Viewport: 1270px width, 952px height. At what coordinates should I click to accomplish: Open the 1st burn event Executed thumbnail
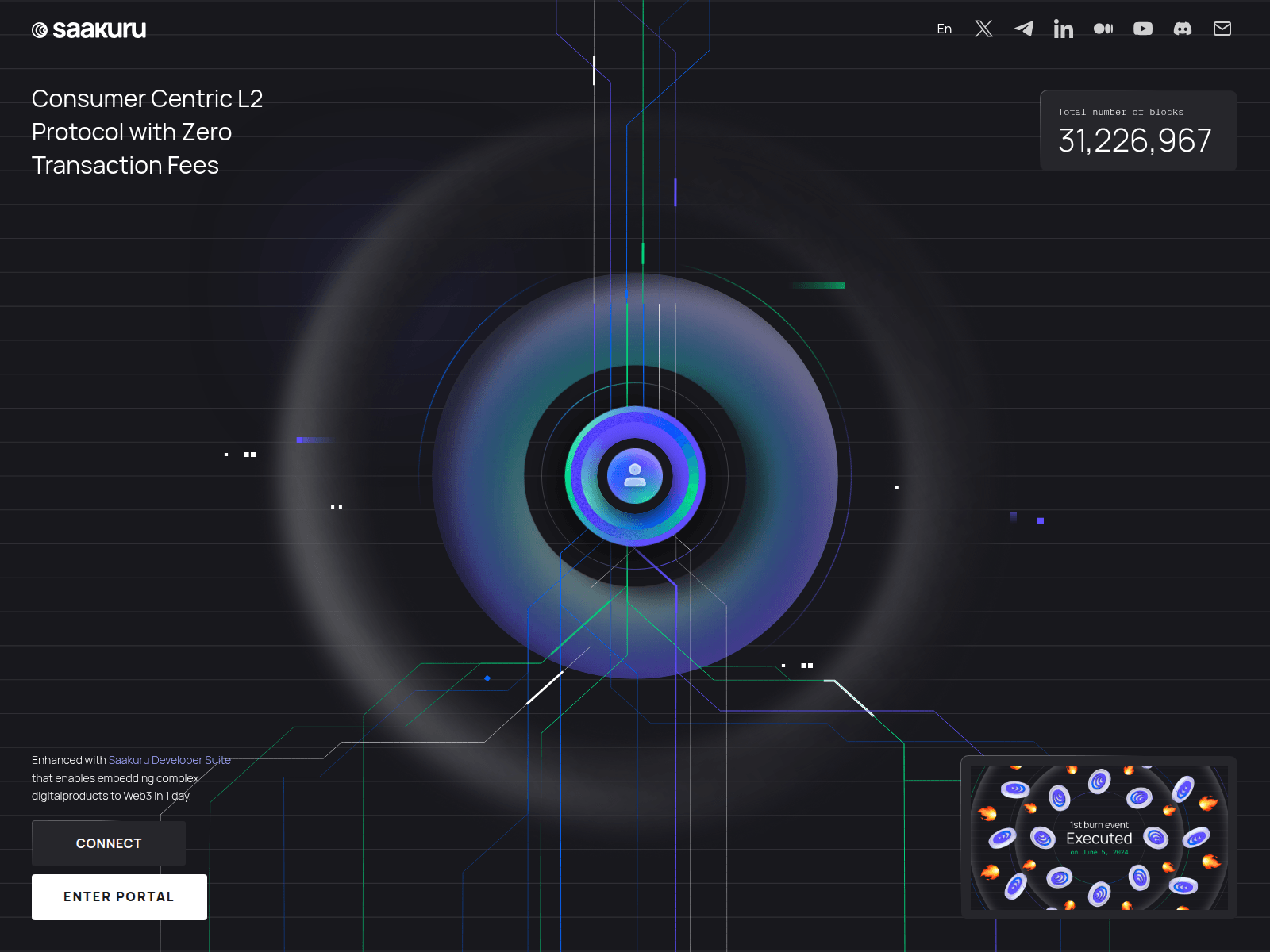tap(1099, 838)
